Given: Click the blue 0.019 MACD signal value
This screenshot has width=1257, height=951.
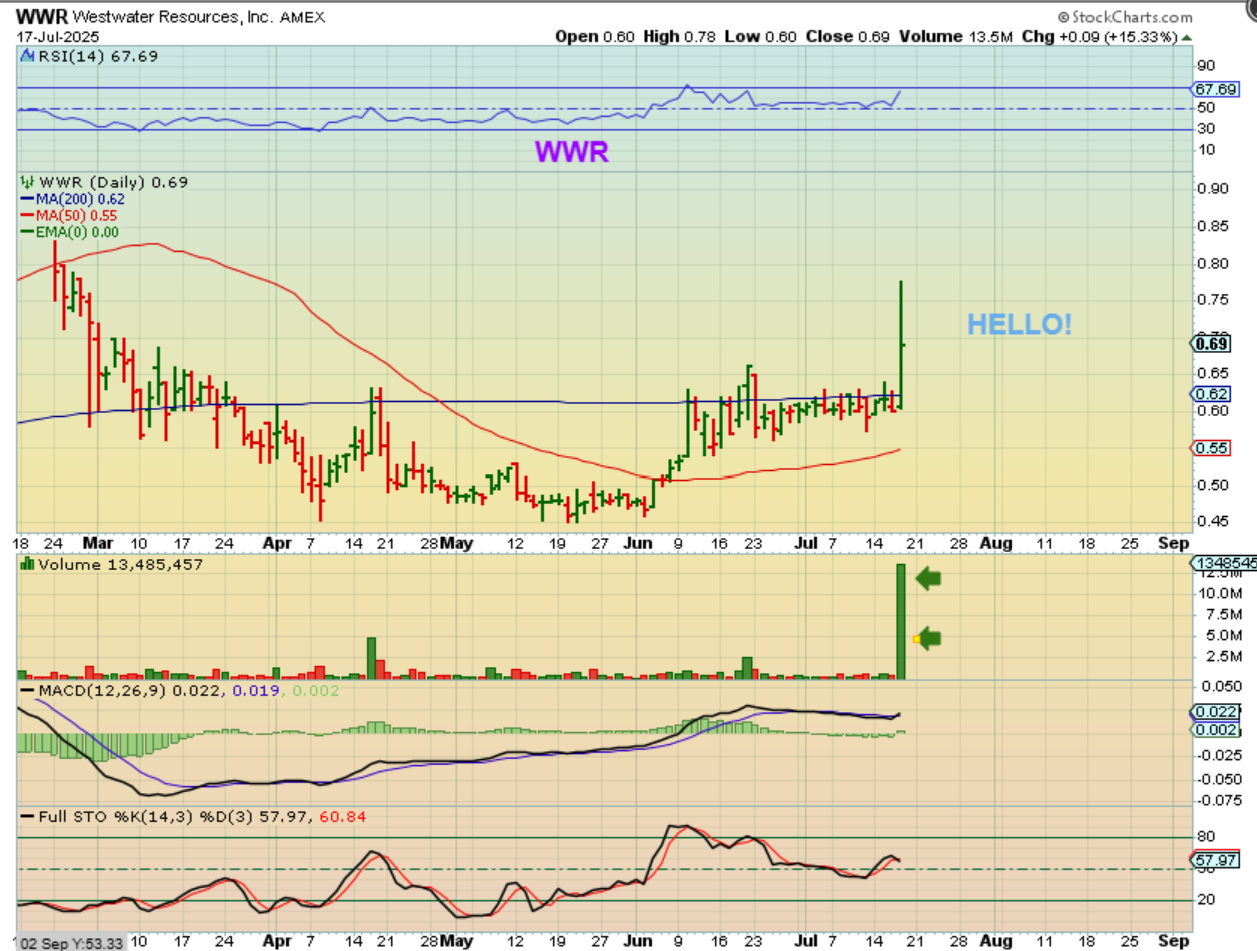Looking at the screenshot, I should point(255,690).
